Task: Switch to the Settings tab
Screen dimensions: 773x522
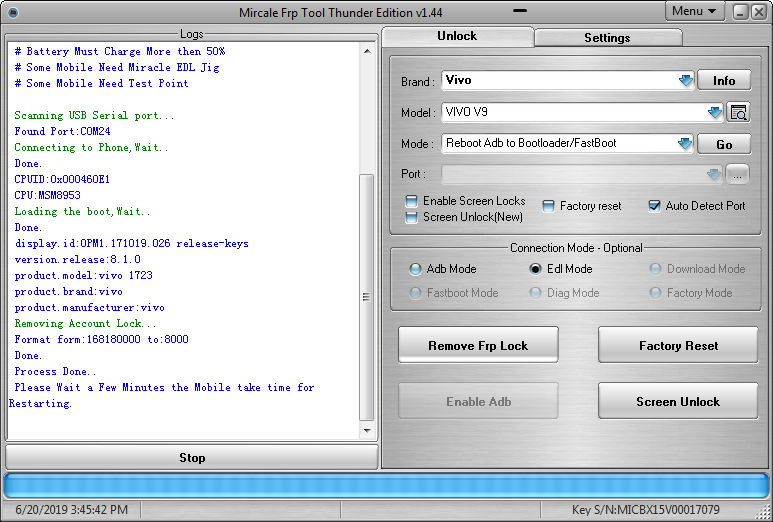Action: pos(607,38)
